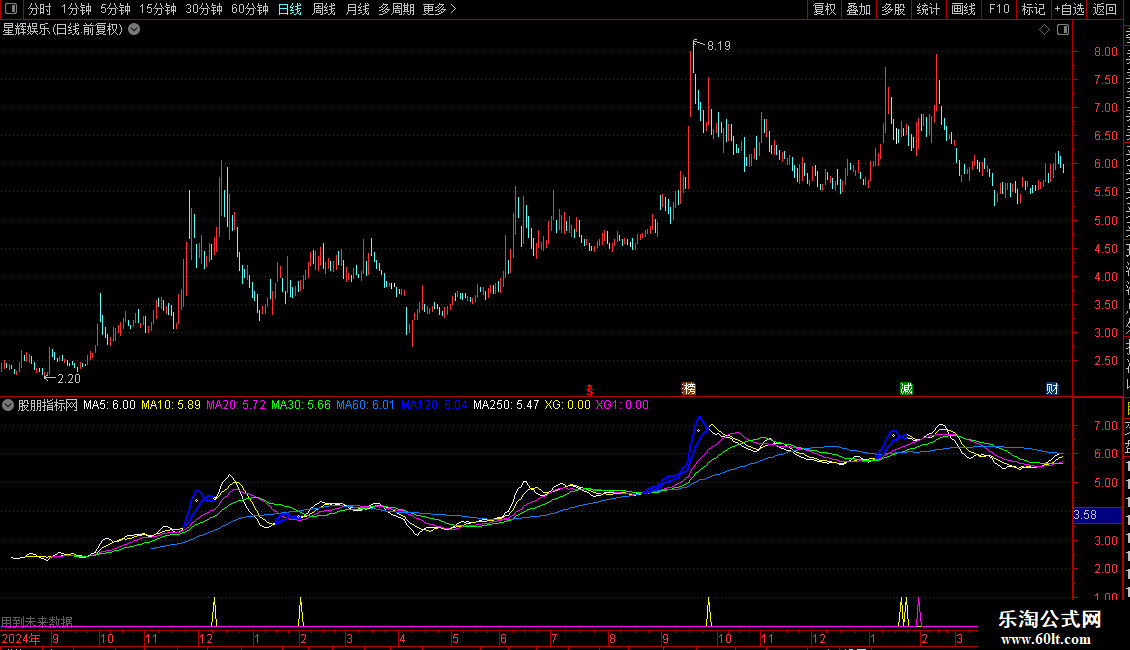This screenshot has height=650, width=1130.
Task: Open the 复权 adjustment menu
Action: point(824,9)
